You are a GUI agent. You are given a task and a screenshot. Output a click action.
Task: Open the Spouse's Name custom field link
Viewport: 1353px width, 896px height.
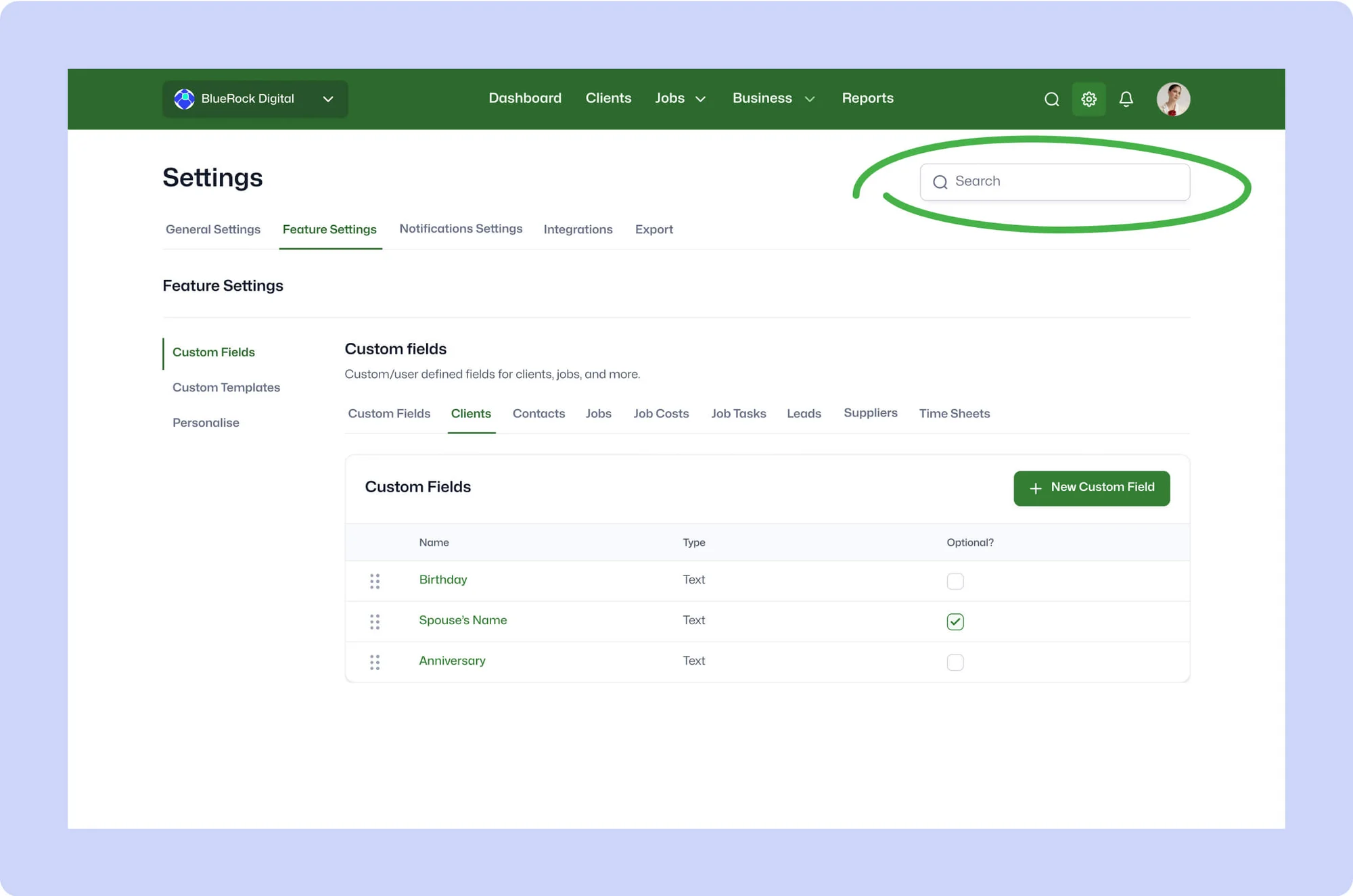463,620
